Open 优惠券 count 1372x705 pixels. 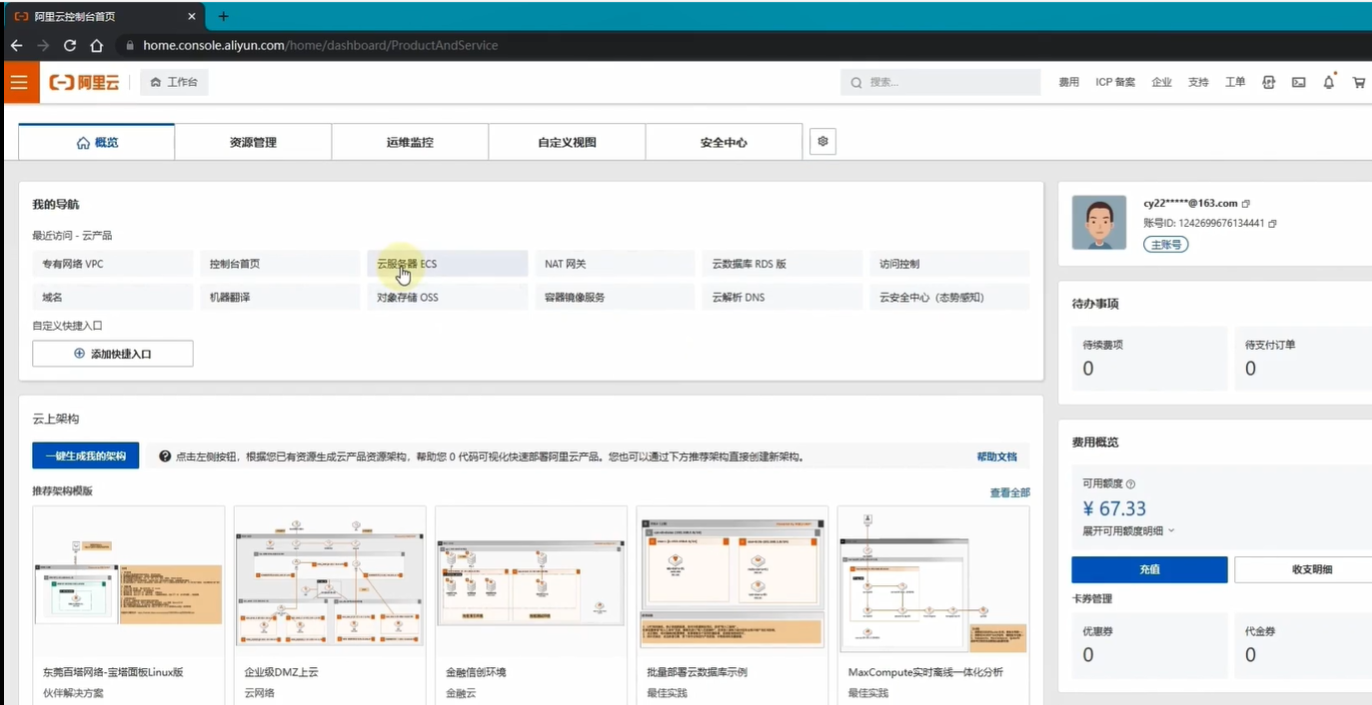[x=1088, y=655]
